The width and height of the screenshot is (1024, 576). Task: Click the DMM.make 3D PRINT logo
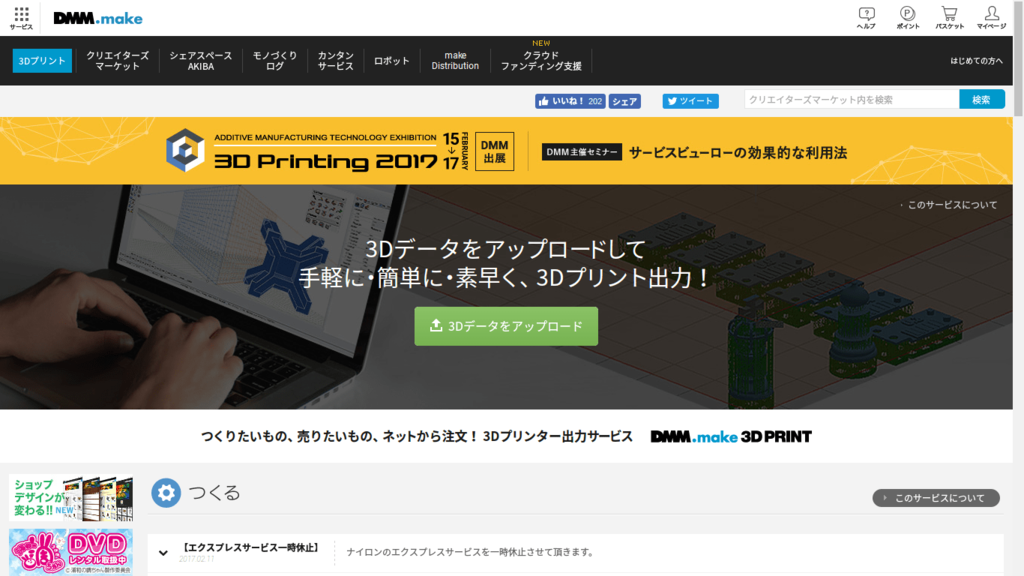coord(731,436)
